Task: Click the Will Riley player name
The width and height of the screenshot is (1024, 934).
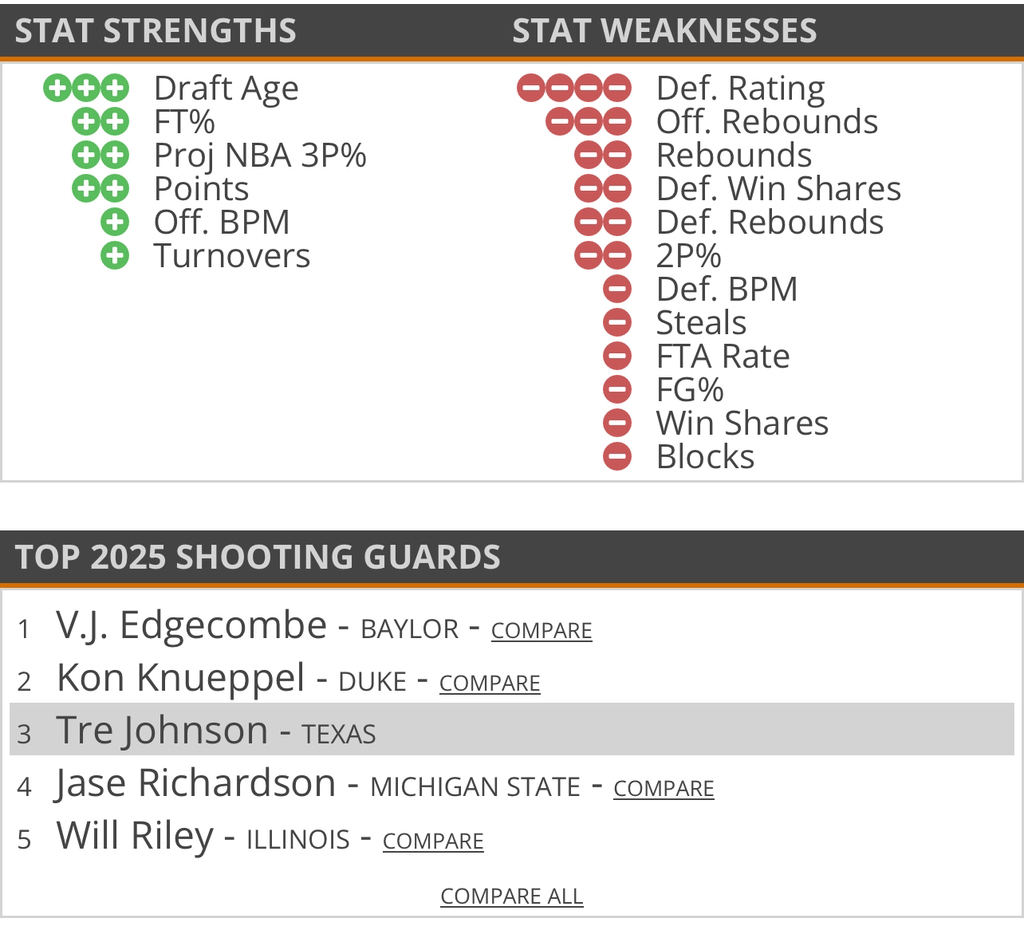Action: tap(135, 837)
